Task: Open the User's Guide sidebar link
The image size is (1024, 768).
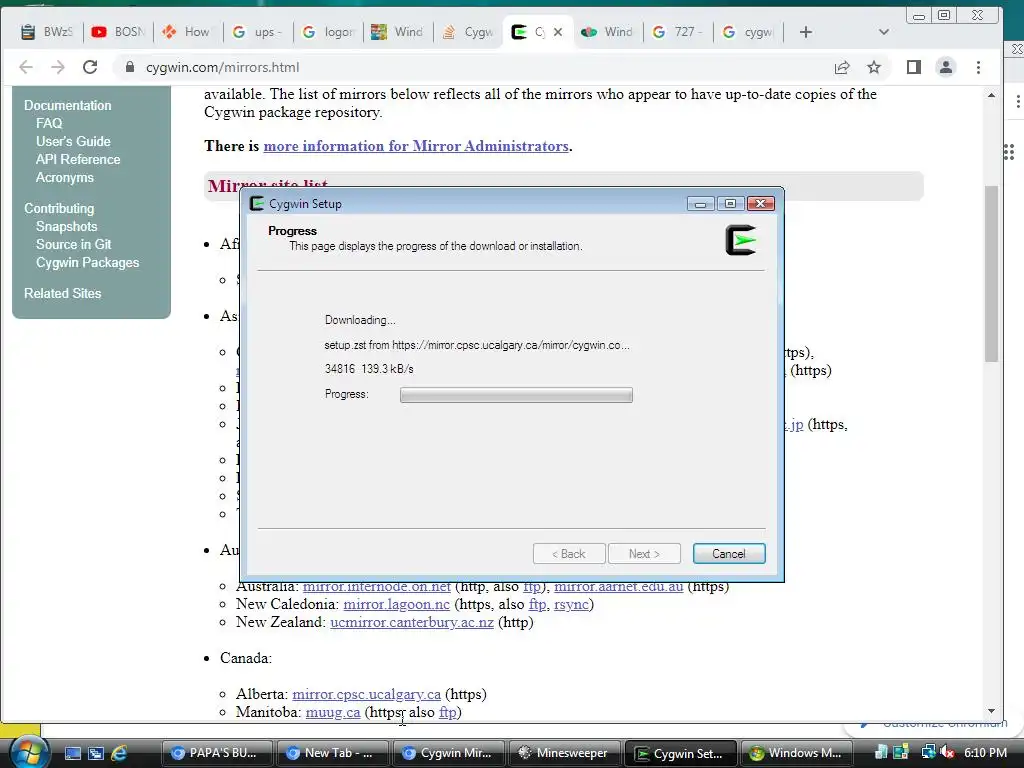Action: [x=73, y=141]
